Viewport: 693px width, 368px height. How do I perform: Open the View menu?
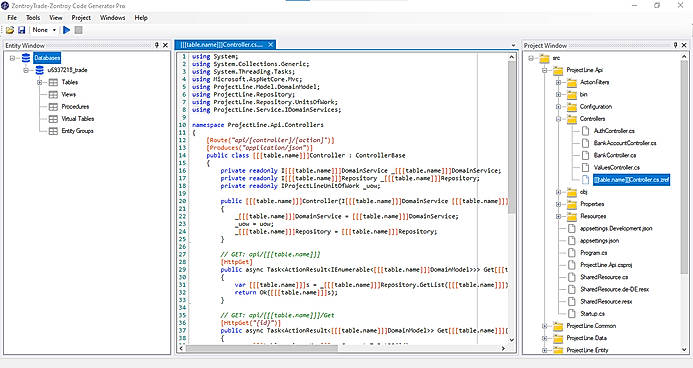tap(56, 18)
